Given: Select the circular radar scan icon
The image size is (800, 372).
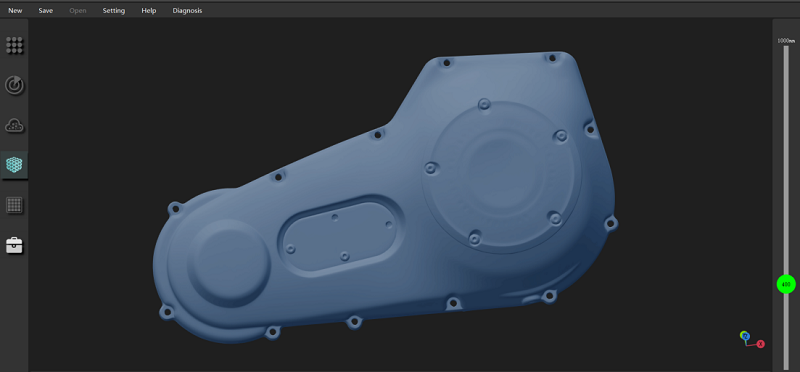Looking at the screenshot, I should coord(14,85).
